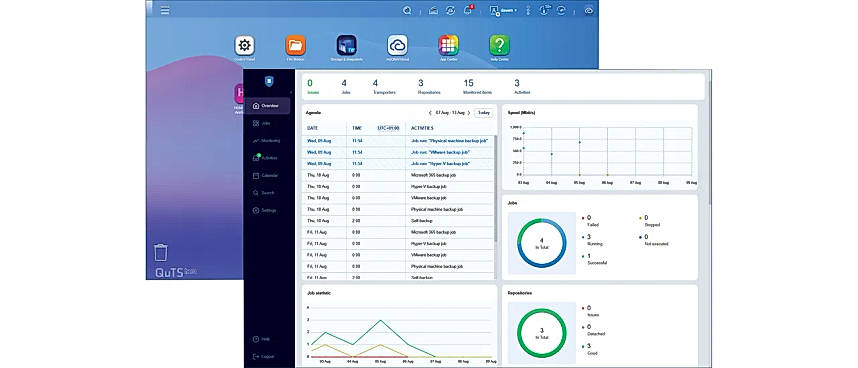Click the Jobs donut chart showing 4 total

(542, 243)
